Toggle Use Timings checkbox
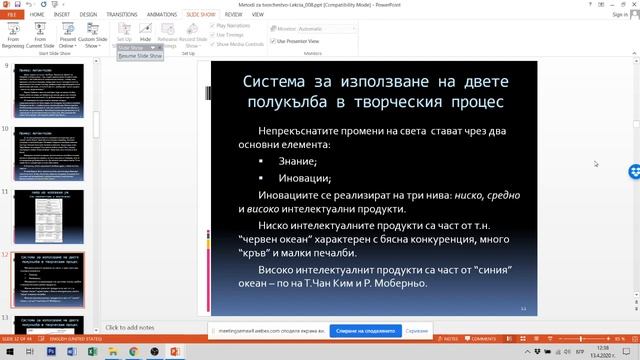 tap(213, 35)
